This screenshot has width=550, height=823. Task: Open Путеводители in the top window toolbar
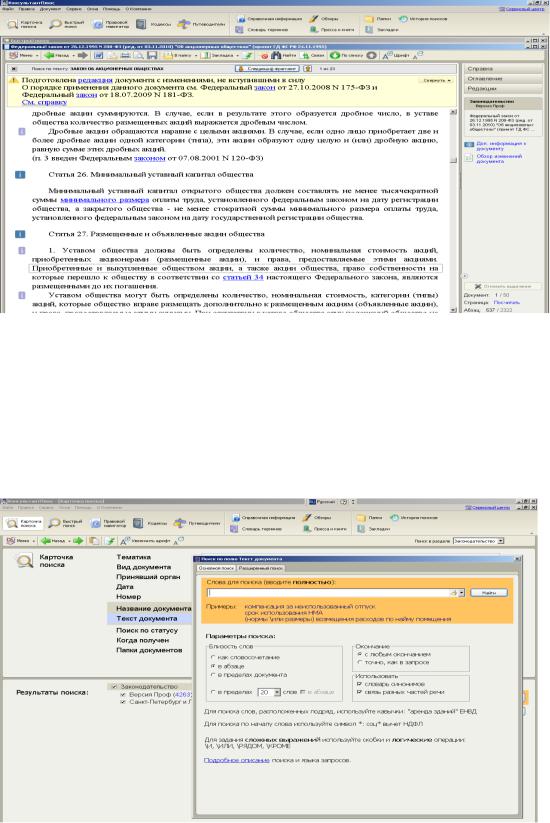click(x=202, y=24)
